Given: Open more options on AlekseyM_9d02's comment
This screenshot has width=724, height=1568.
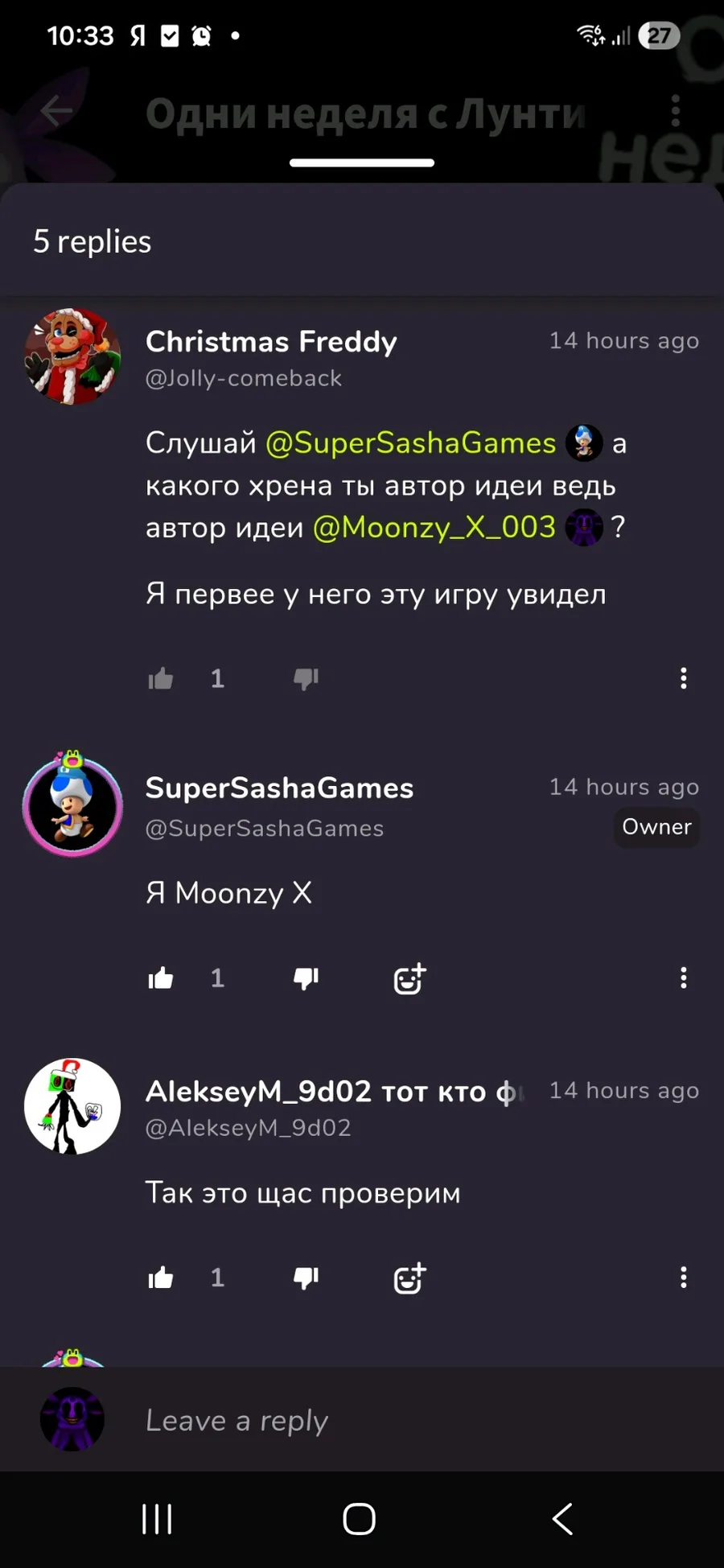Looking at the screenshot, I should pos(684,1277).
